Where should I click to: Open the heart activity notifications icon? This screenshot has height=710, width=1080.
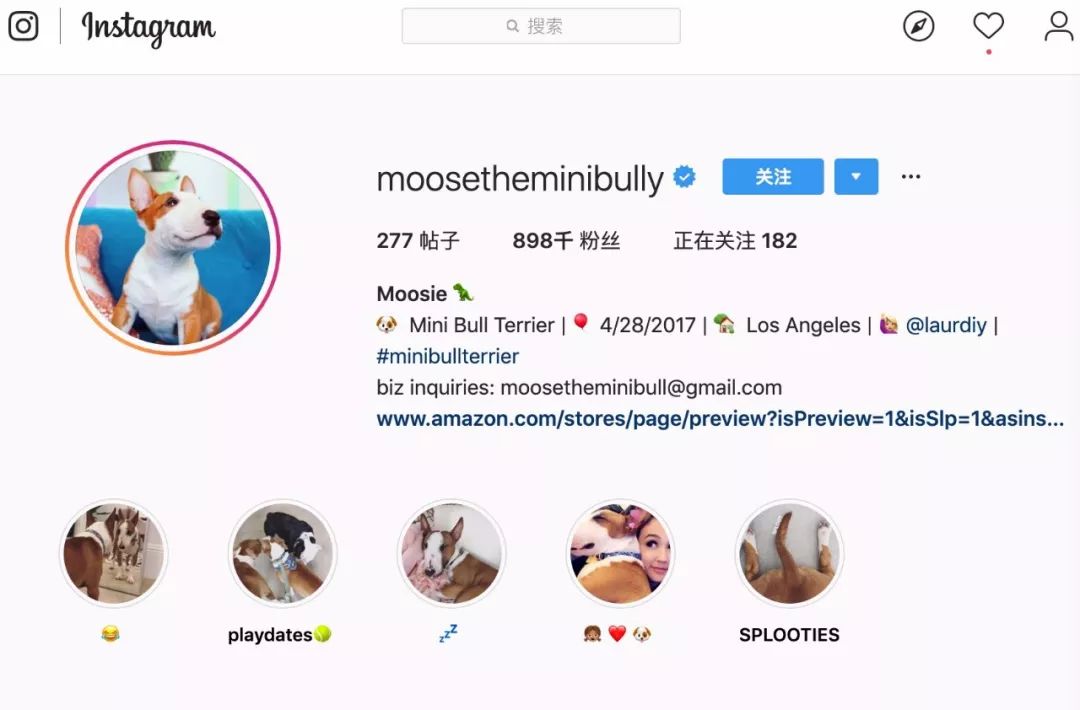pos(988,26)
